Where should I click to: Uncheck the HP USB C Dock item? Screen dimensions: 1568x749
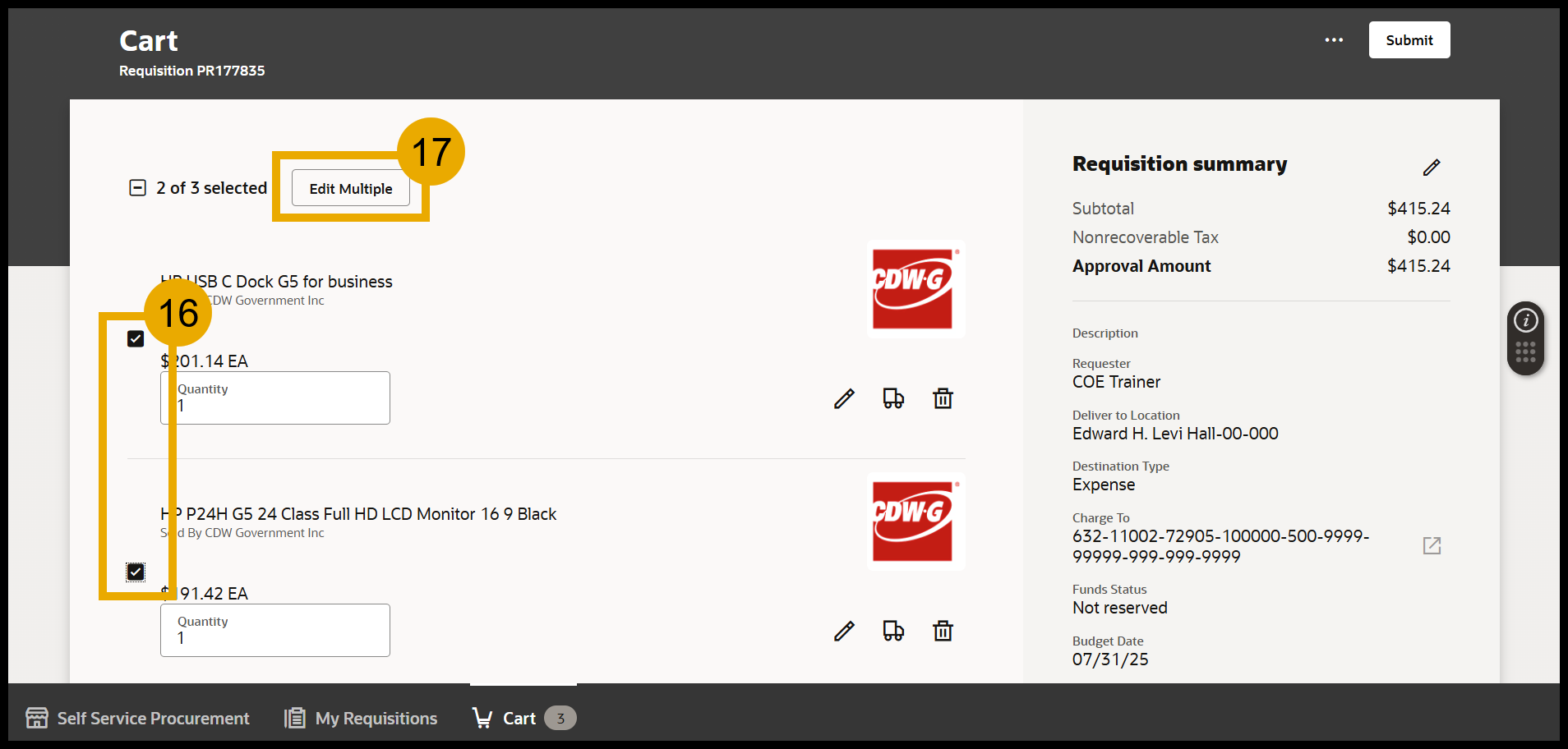135,338
